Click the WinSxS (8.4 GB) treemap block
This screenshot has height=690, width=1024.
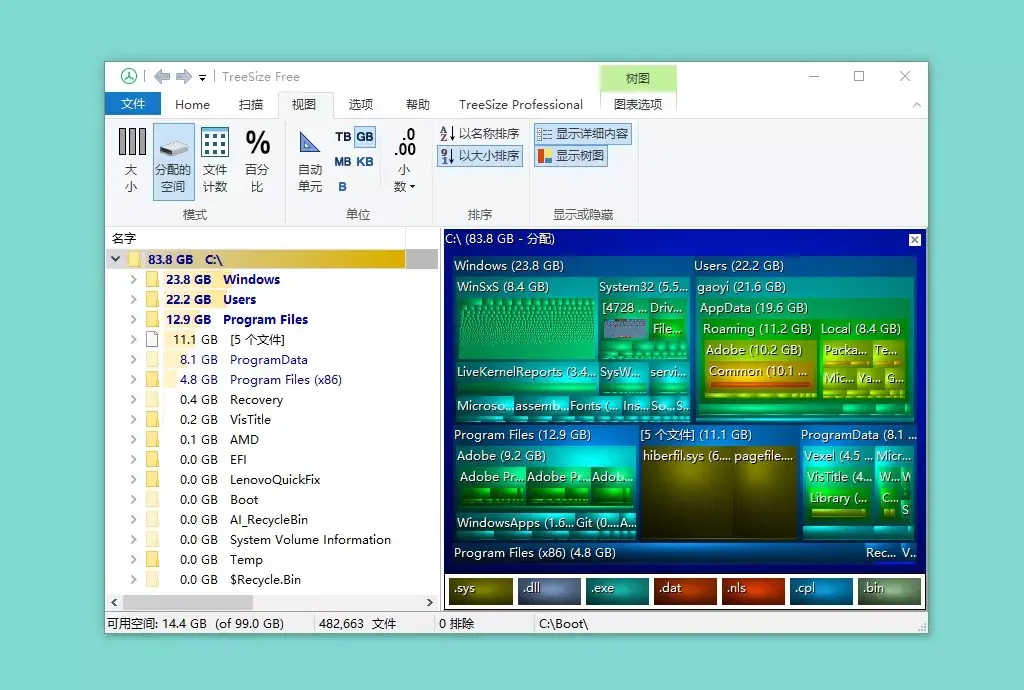(x=526, y=319)
